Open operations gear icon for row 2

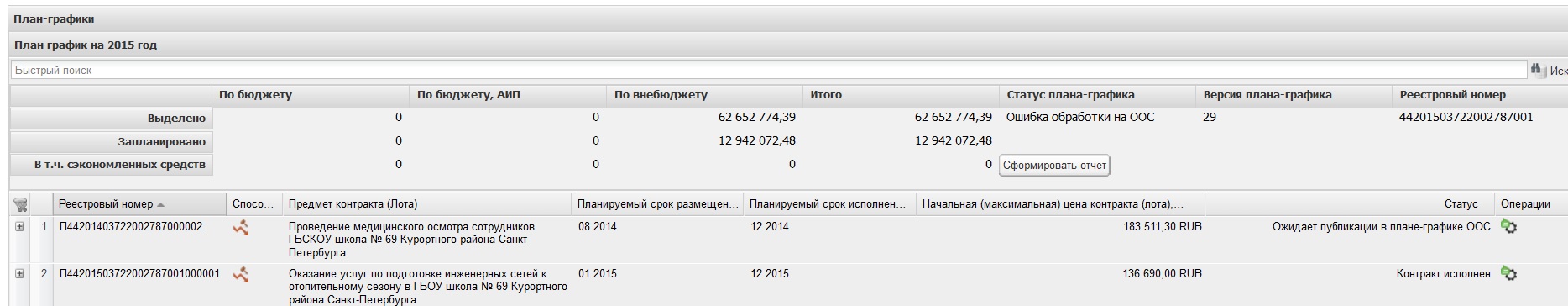[1509, 274]
